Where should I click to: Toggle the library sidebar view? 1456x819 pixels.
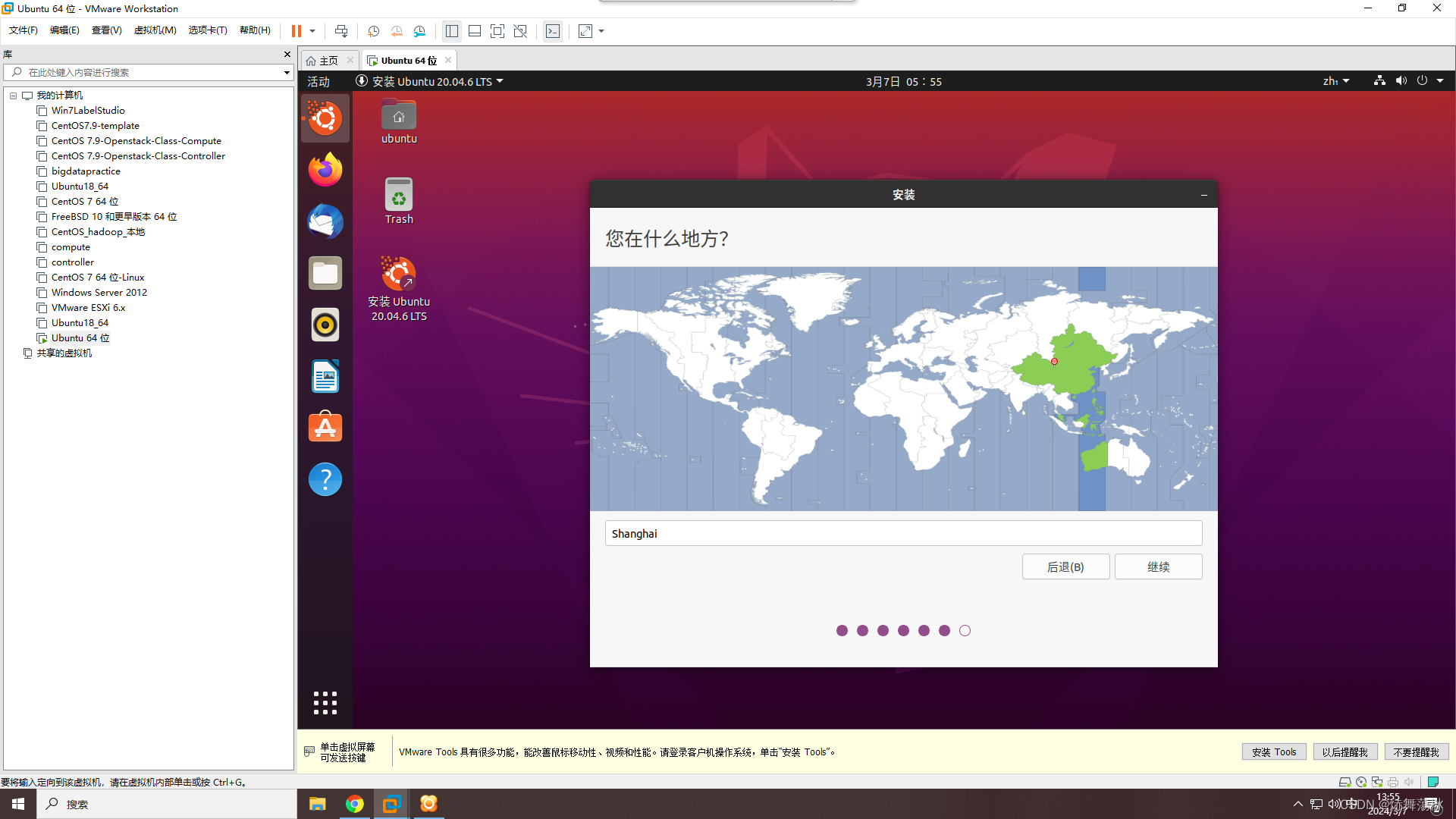pyautogui.click(x=452, y=31)
